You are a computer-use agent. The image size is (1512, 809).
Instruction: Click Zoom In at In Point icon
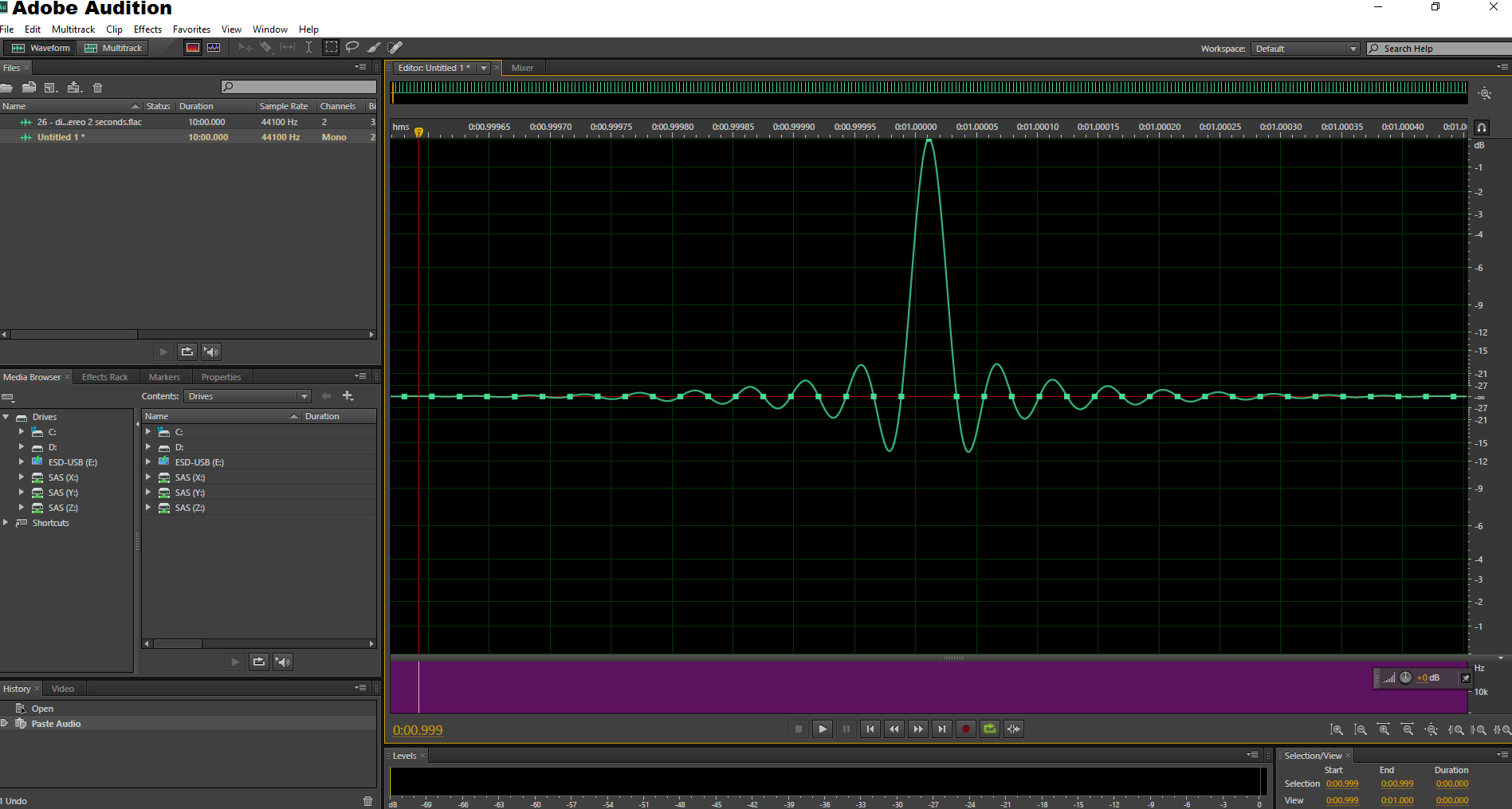click(1456, 729)
